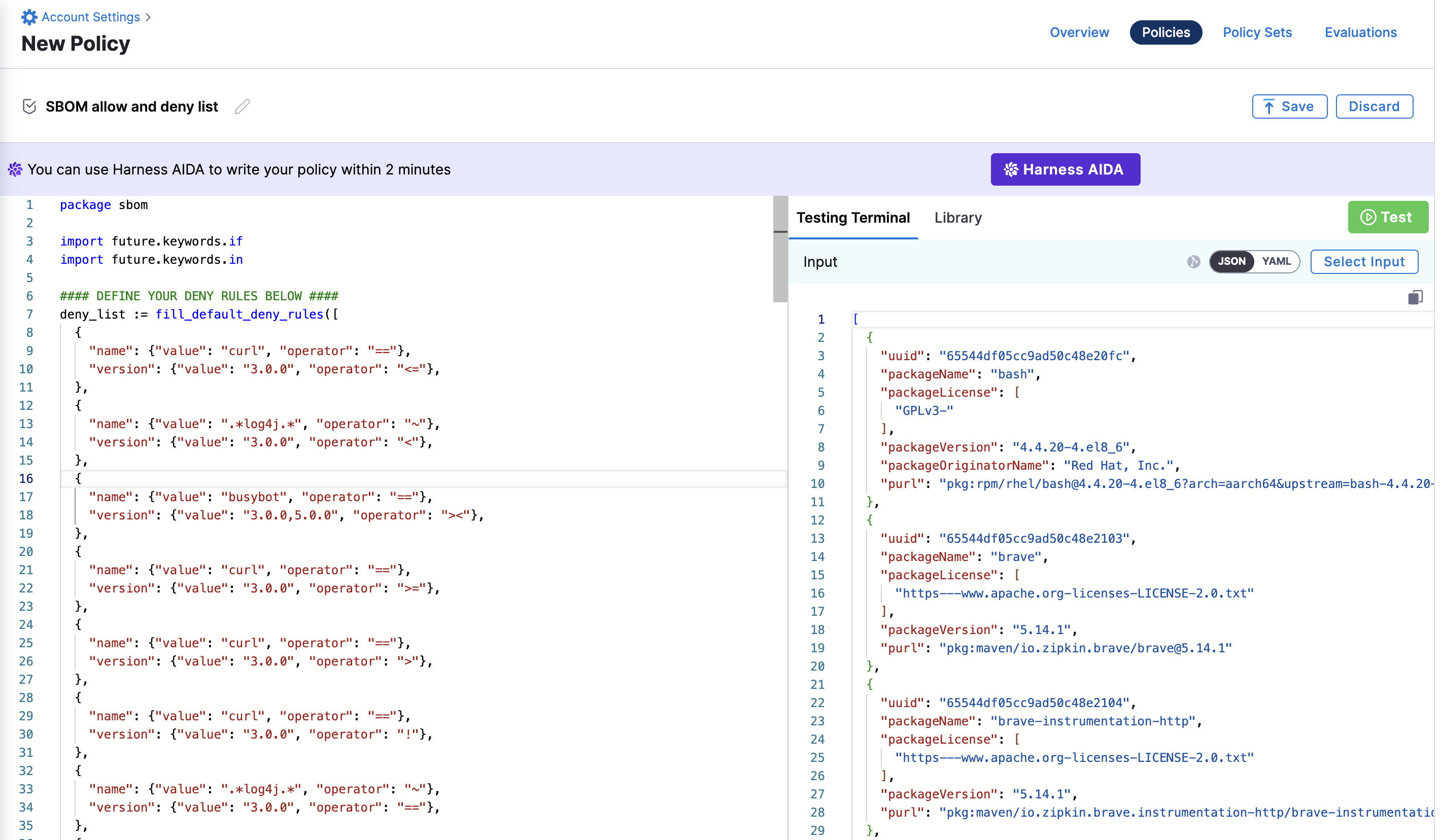Open the Select Input picker
Screen dimensions: 1441x840
[1364, 262]
